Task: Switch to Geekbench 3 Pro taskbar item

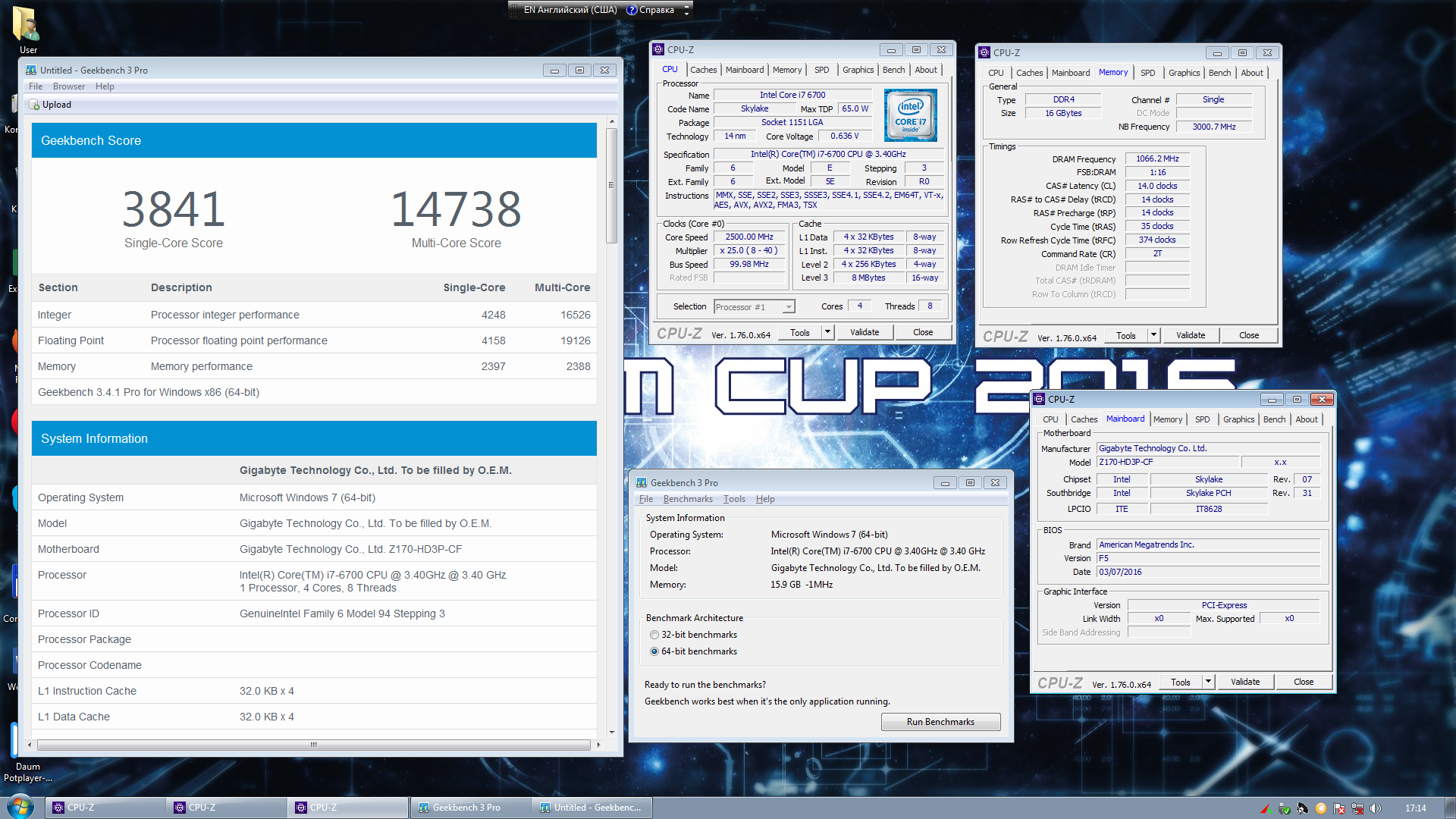Action: [x=470, y=808]
